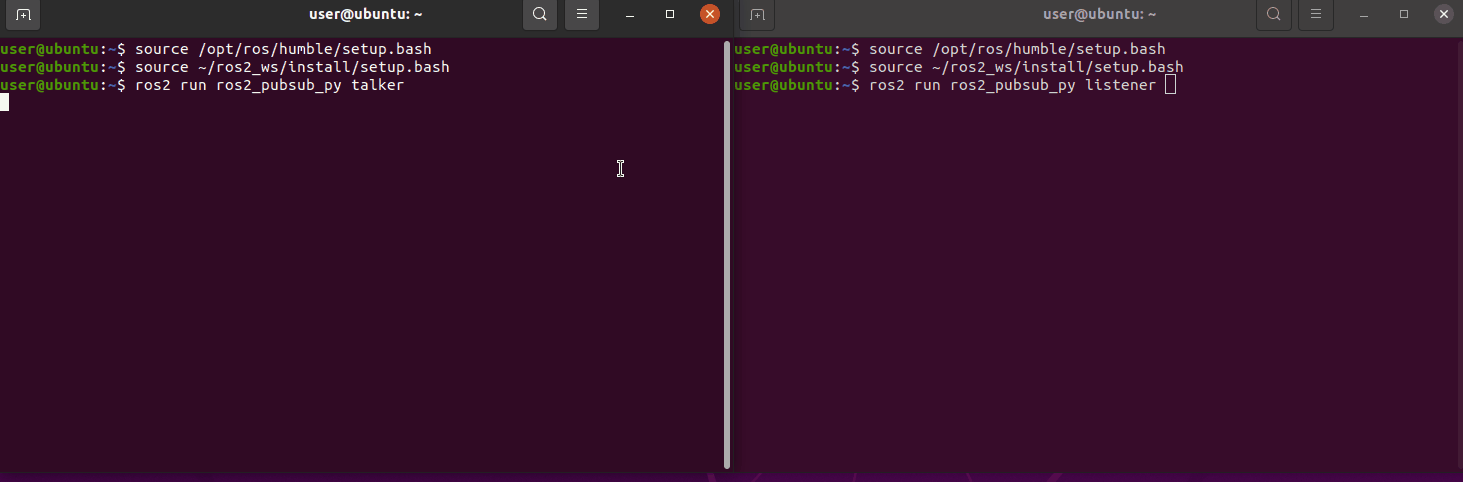This screenshot has width=1463, height=482.
Task: Open new tab in left terminal window
Action: [23, 15]
